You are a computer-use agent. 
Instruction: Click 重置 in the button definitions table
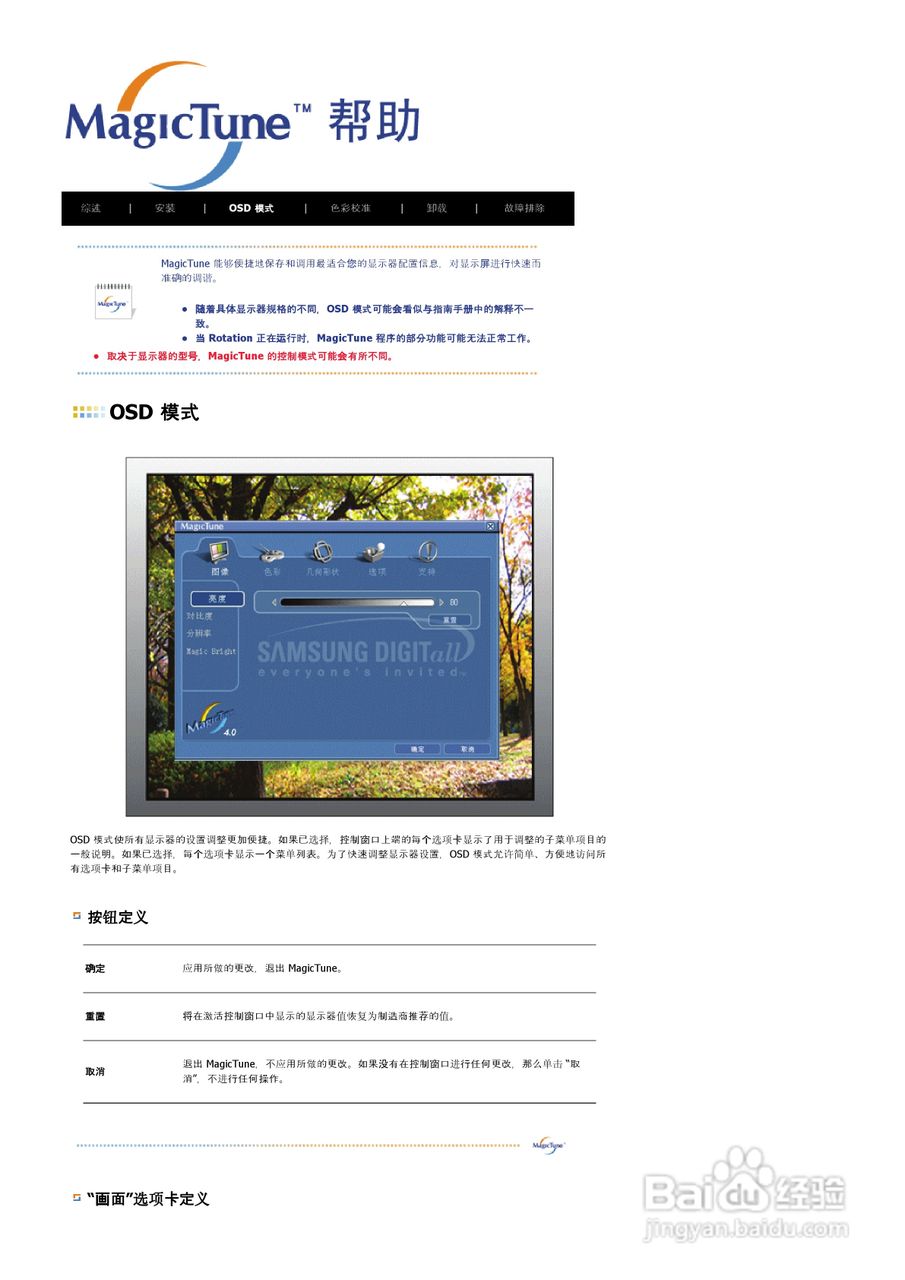coord(95,1016)
